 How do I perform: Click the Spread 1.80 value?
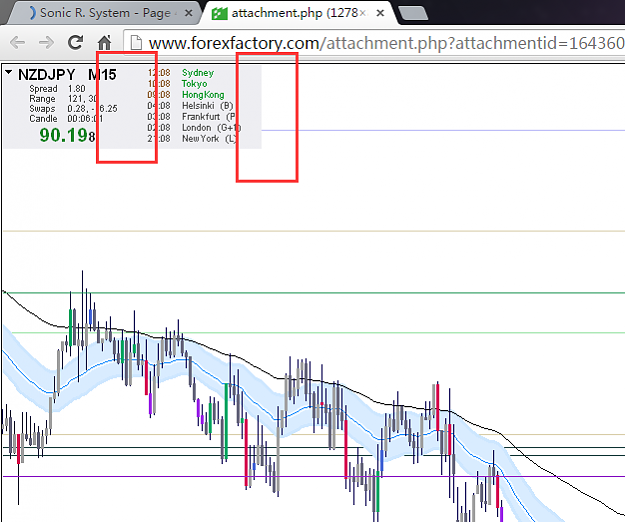(76, 89)
